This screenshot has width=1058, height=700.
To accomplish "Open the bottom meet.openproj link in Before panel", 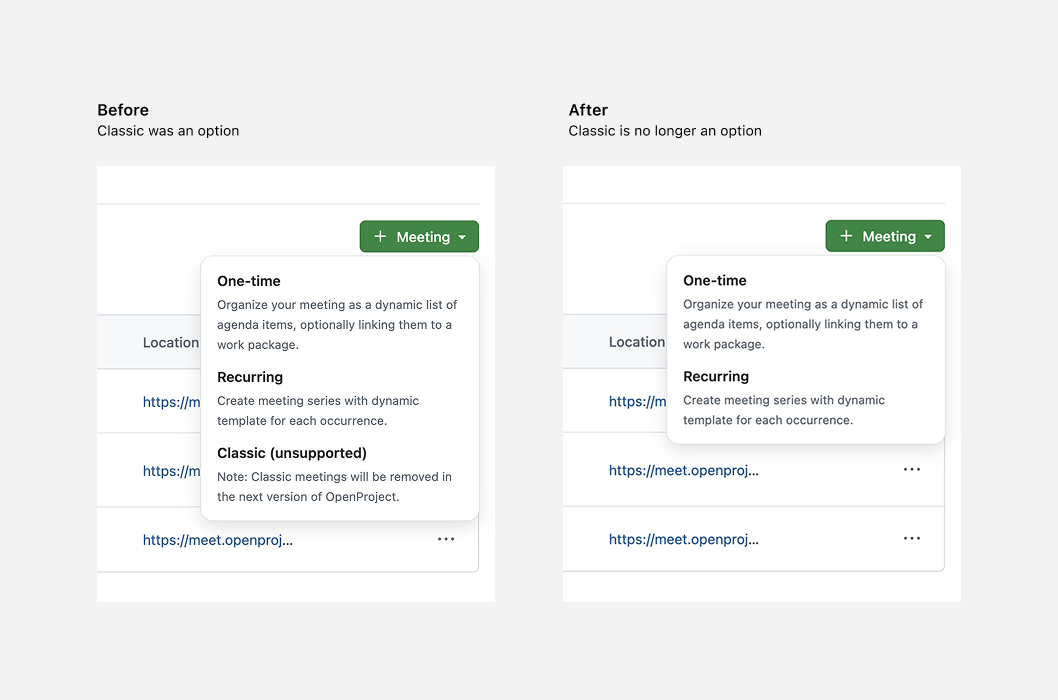I will pos(218,539).
